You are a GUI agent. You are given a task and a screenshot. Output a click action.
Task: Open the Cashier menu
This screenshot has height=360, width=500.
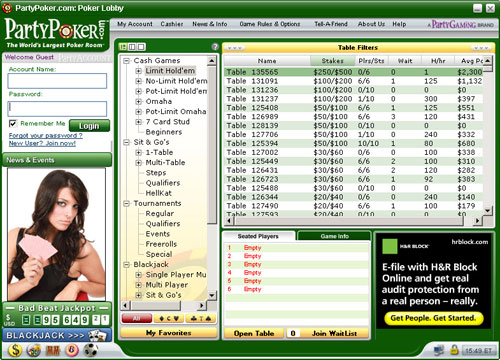click(172, 24)
